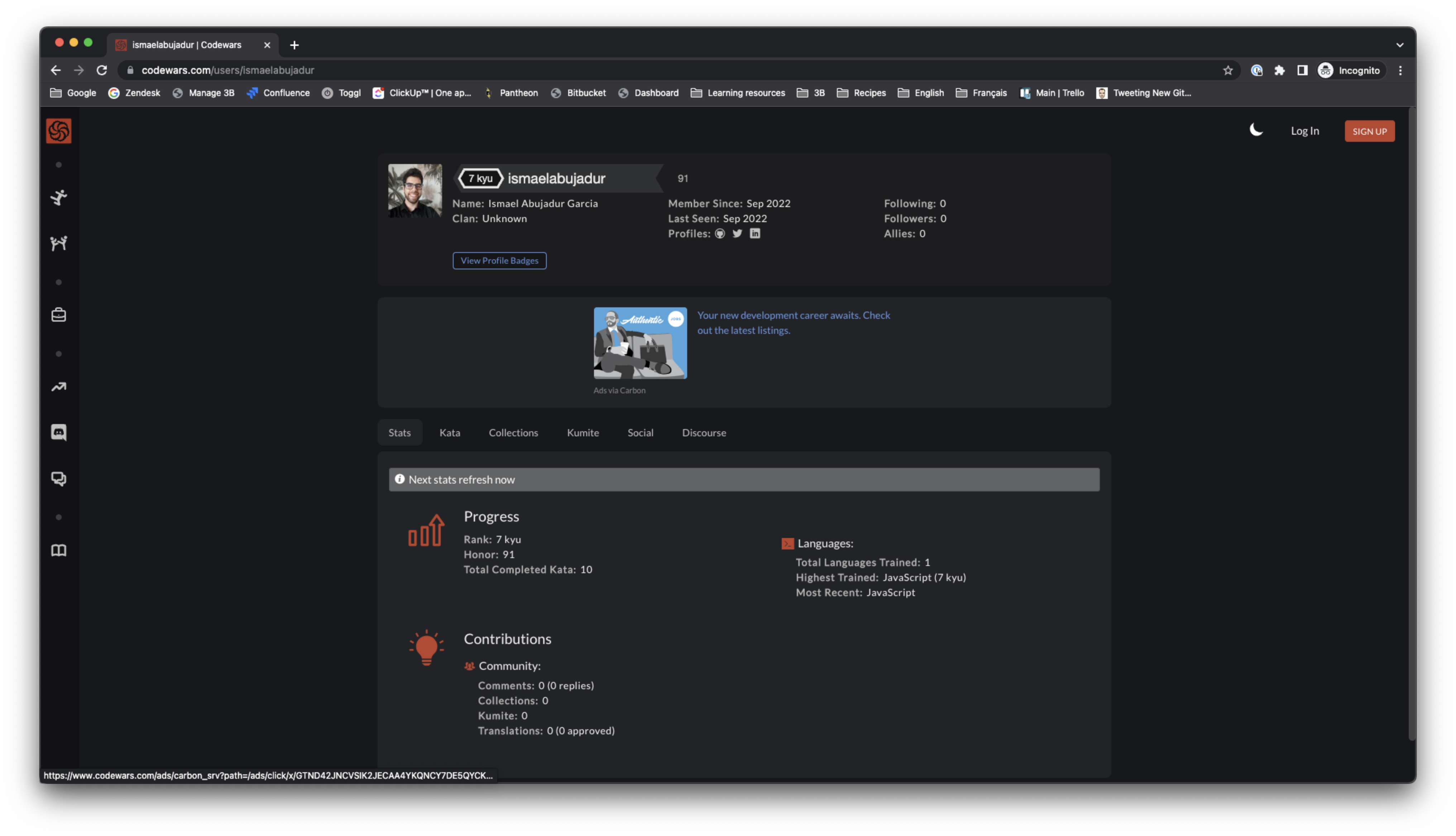
Task: Open the Zendesk bookmark
Action: click(134, 93)
